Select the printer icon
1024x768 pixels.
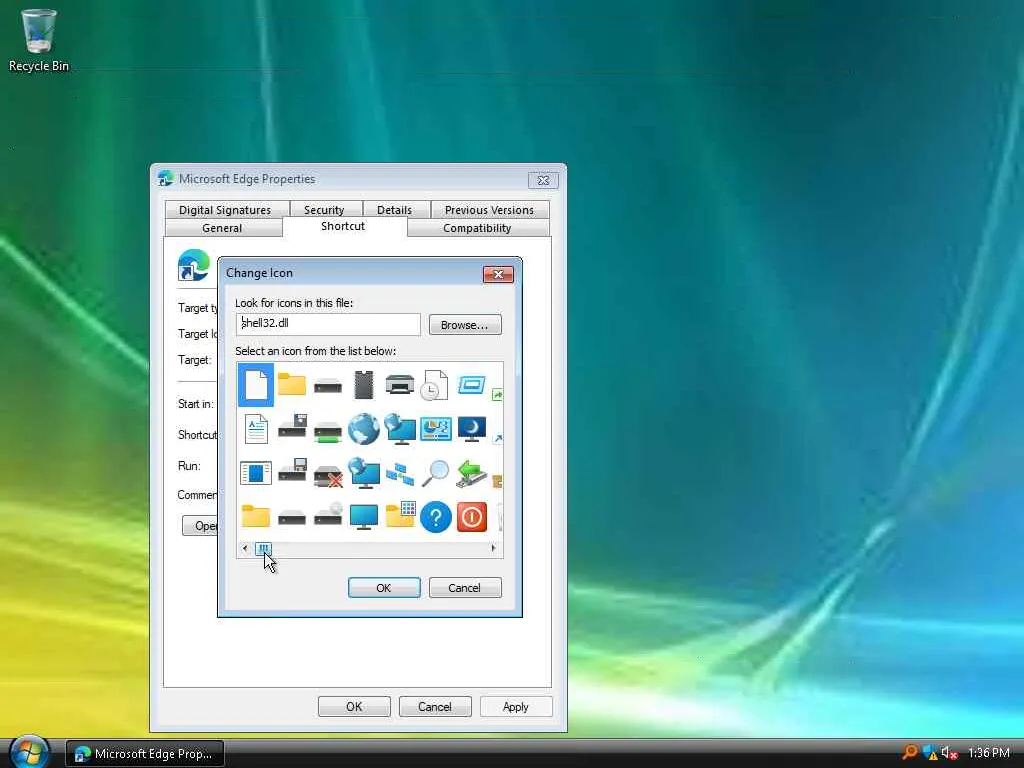(399, 384)
